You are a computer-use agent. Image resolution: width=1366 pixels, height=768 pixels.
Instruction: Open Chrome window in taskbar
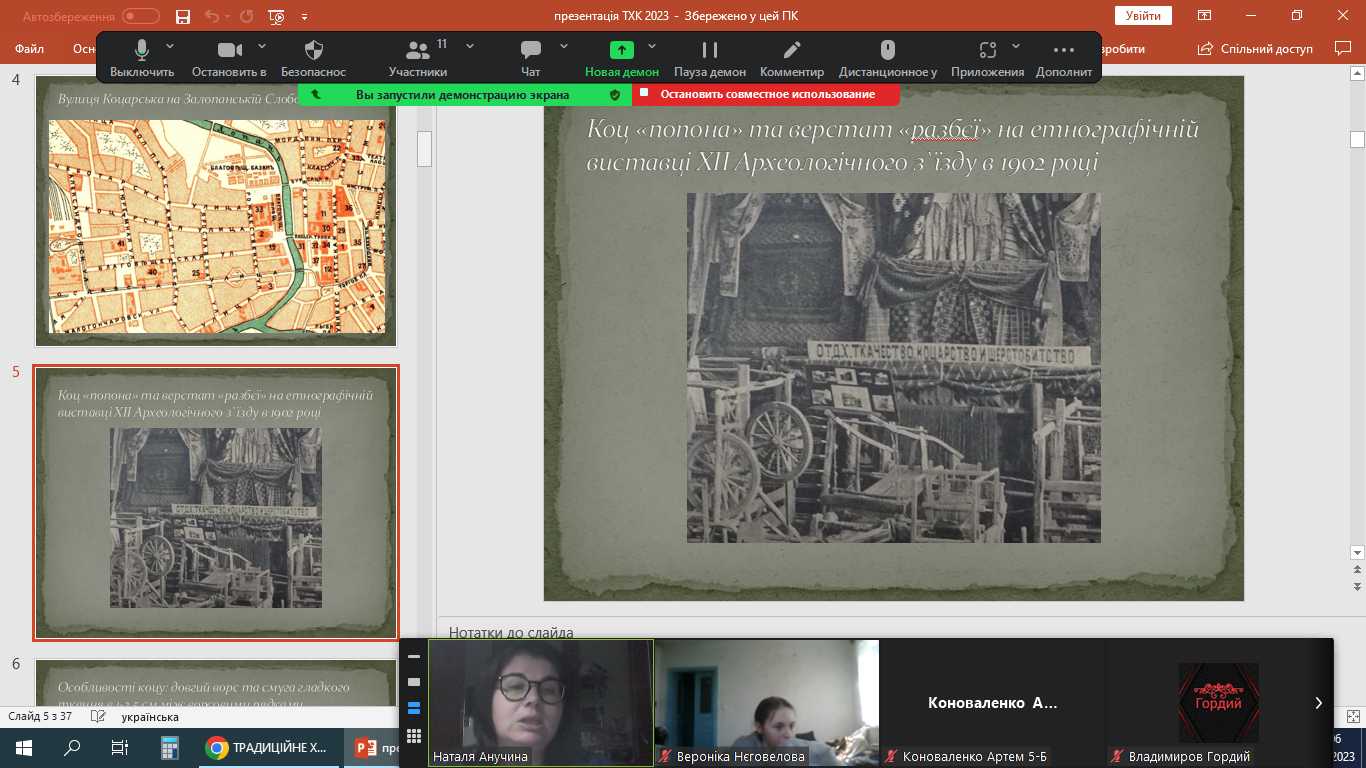(x=266, y=748)
